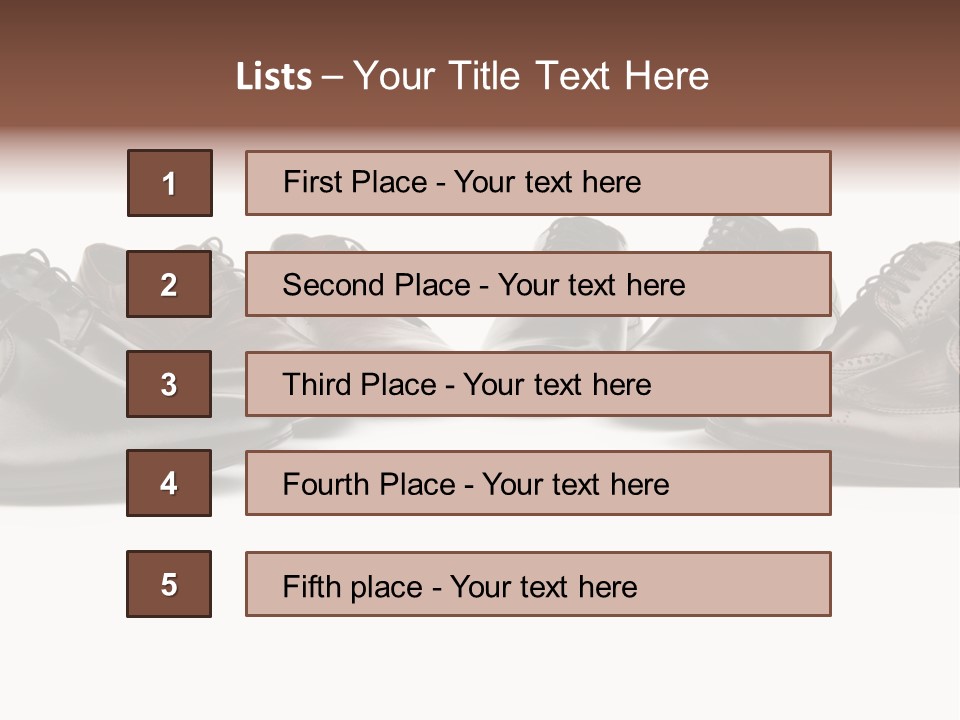The image size is (960, 720).
Task: Click the number 5 box
Action: coord(169,584)
